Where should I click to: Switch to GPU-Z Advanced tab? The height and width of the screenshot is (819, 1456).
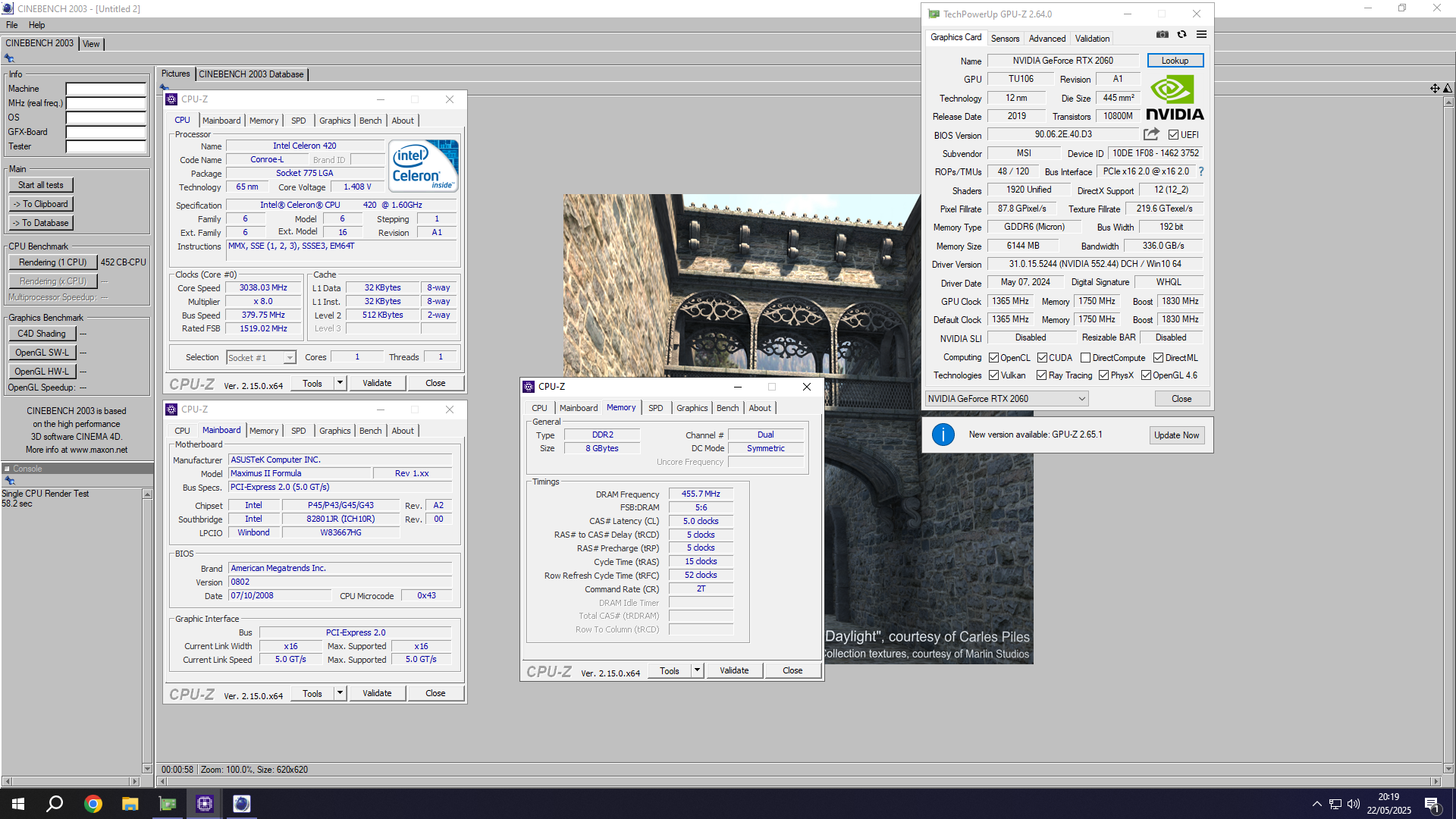tap(1046, 39)
